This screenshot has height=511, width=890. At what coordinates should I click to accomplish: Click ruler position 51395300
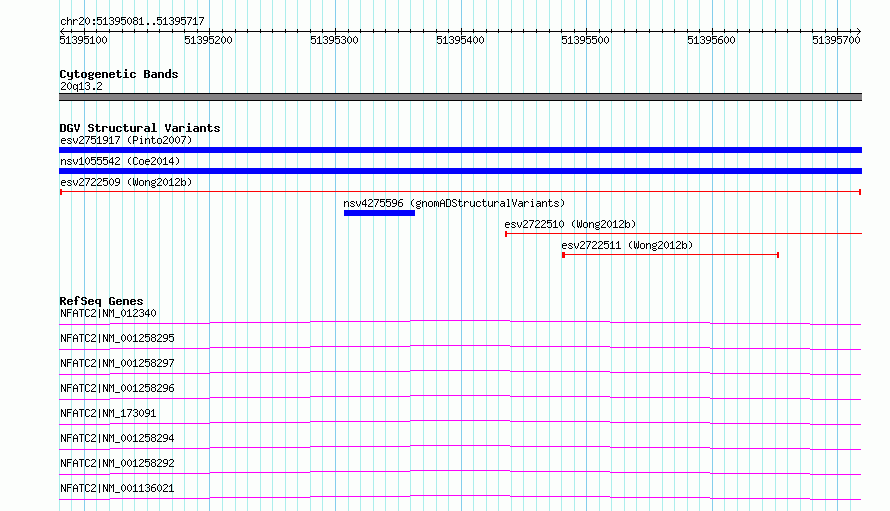334,40
